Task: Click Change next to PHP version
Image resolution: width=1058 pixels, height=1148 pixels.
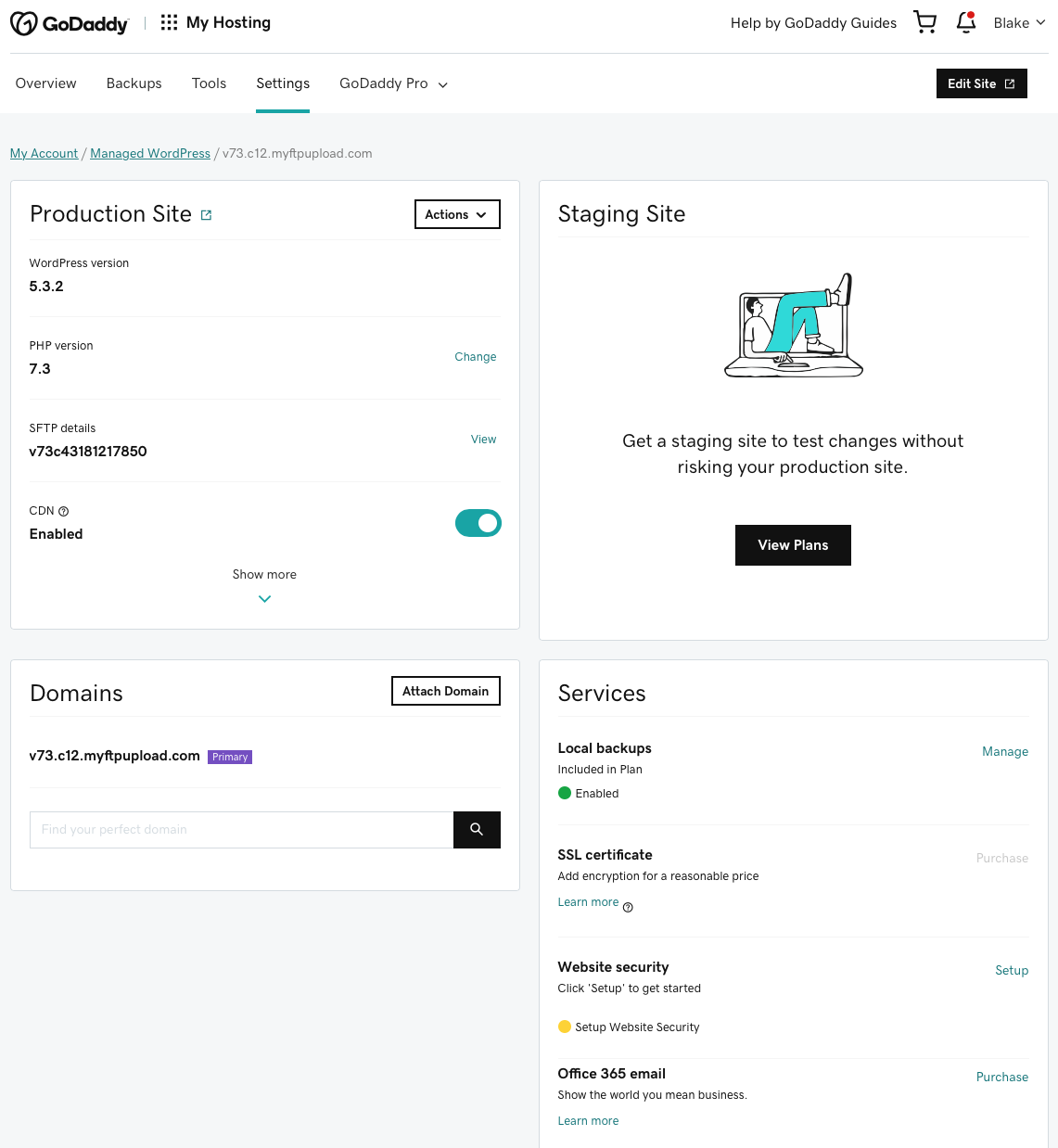Action: tap(475, 357)
